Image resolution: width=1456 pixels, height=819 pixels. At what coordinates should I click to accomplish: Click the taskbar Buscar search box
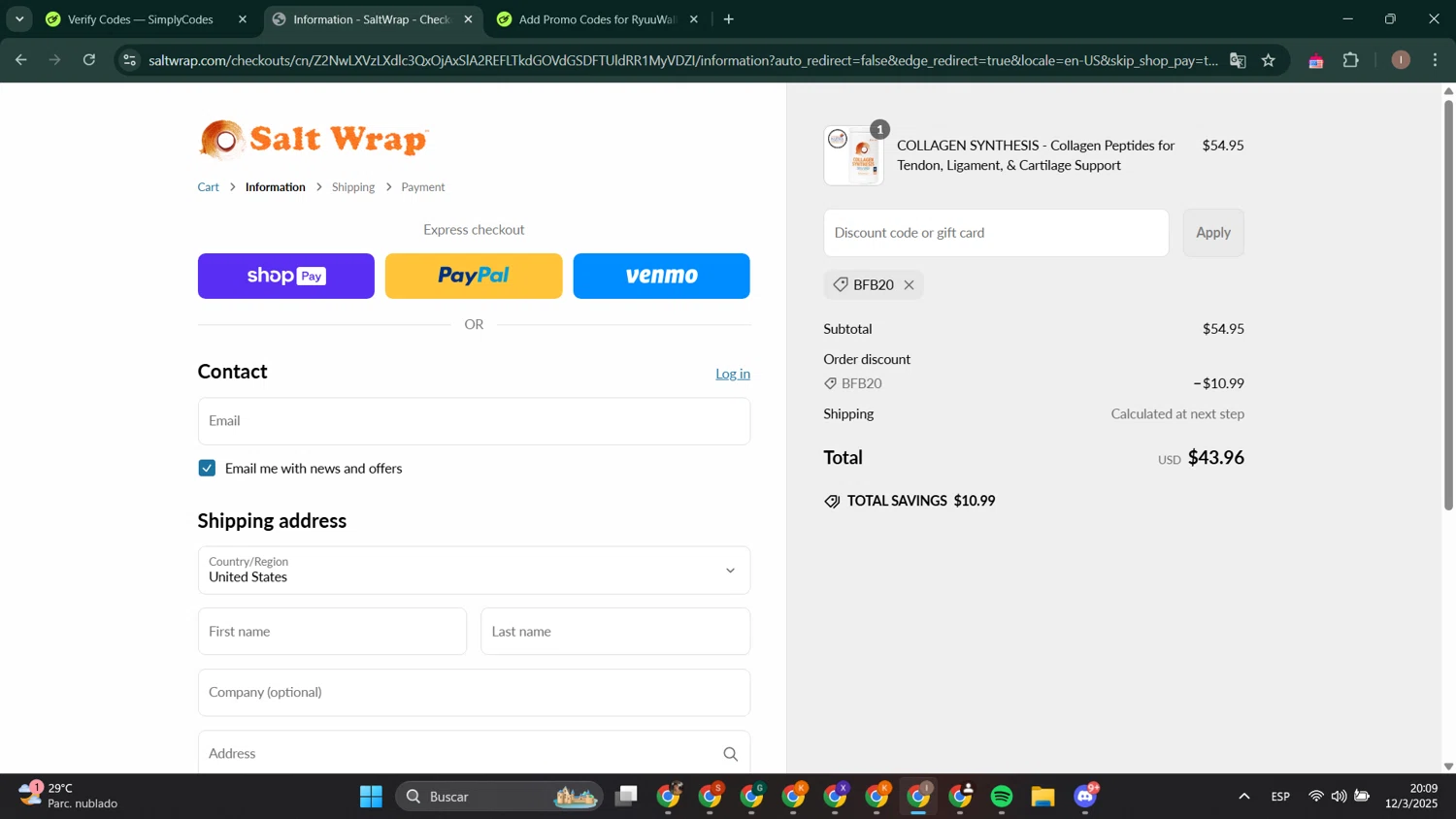tap(499, 797)
